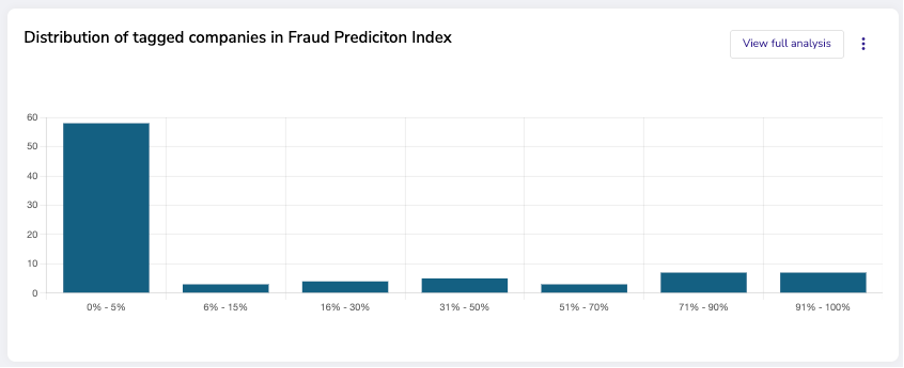The height and width of the screenshot is (368, 904).
Task: Click the 51% - 70% axis label
Action: pos(584,307)
